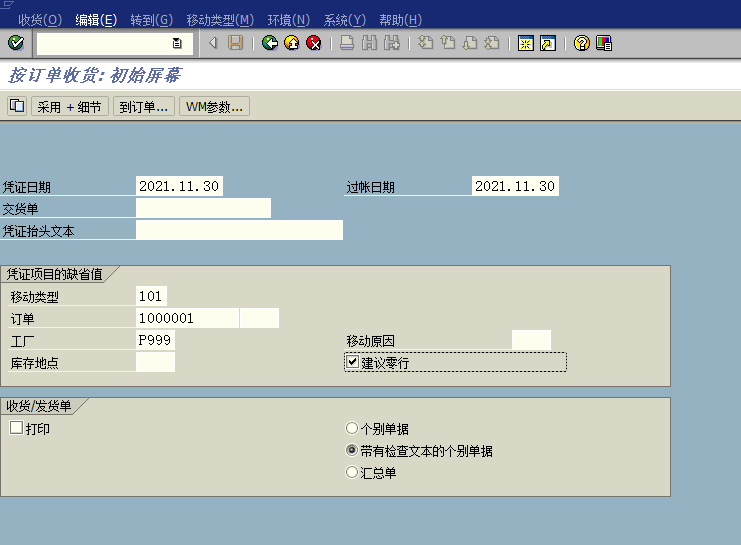The height and width of the screenshot is (545, 741).
Task: Click the Save diskette icon
Action: click(x=235, y=43)
